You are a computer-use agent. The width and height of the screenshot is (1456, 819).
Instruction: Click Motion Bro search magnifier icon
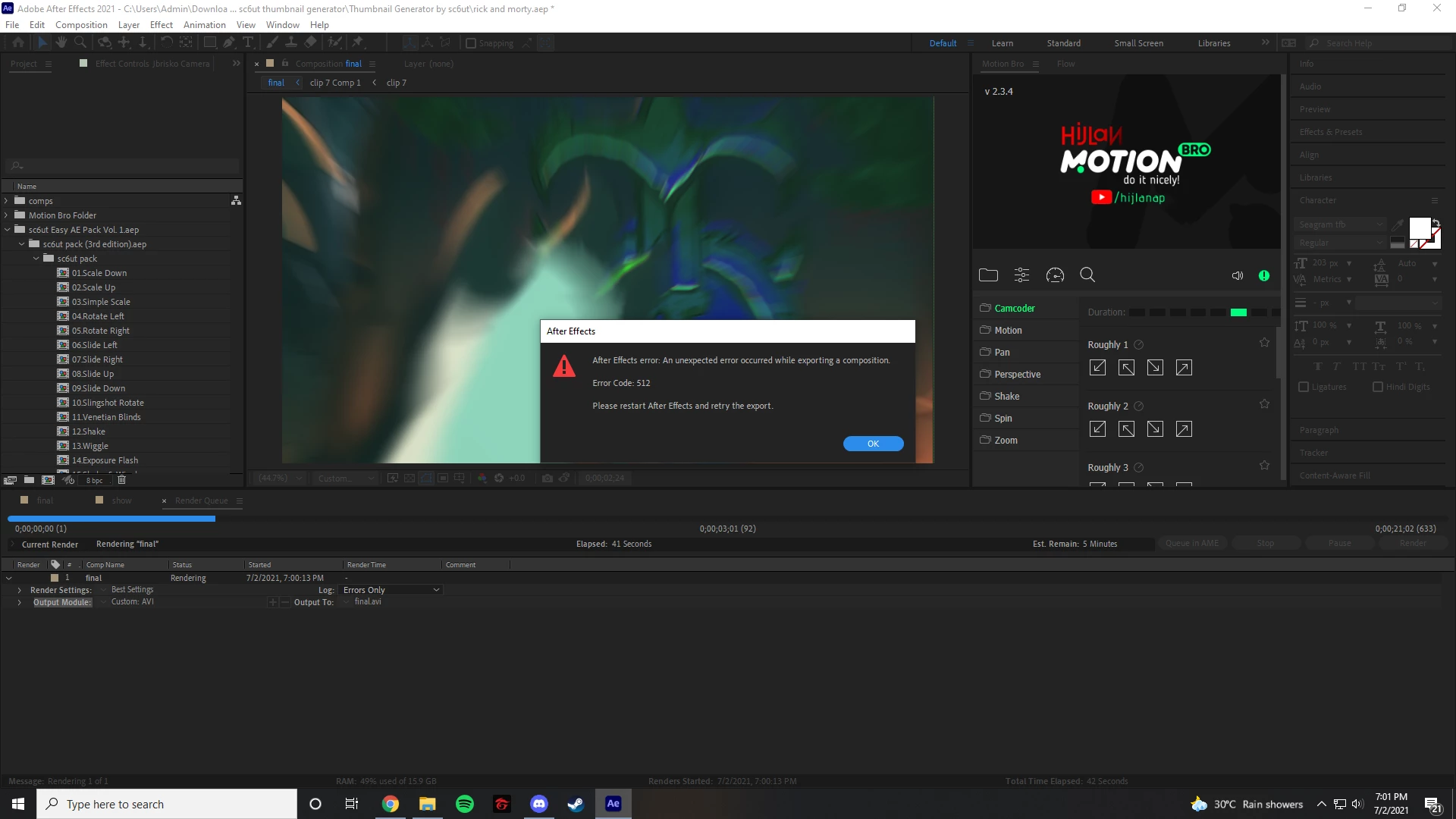1087,275
